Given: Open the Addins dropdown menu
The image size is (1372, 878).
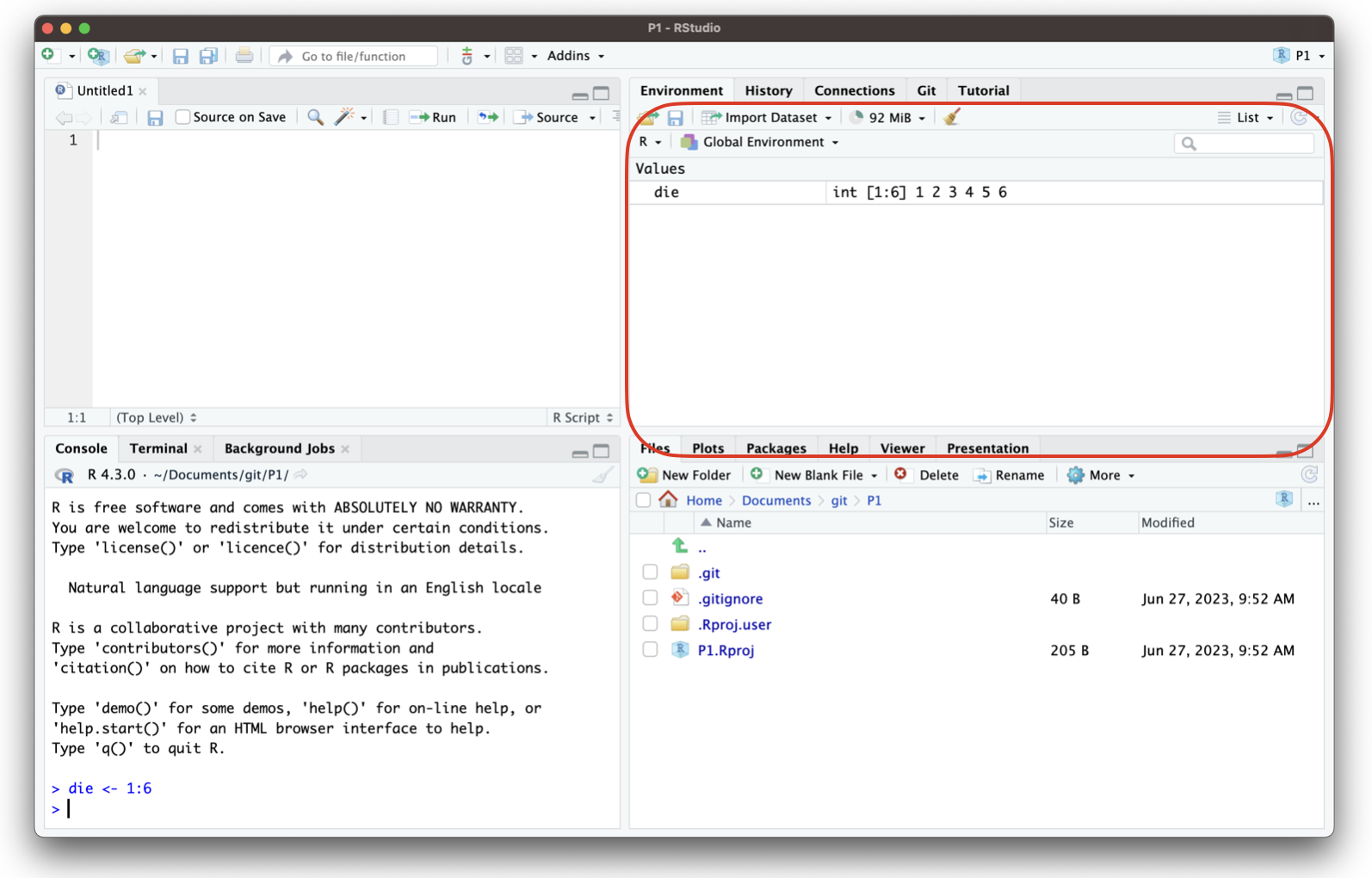Looking at the screenshot, I should 575,56.
